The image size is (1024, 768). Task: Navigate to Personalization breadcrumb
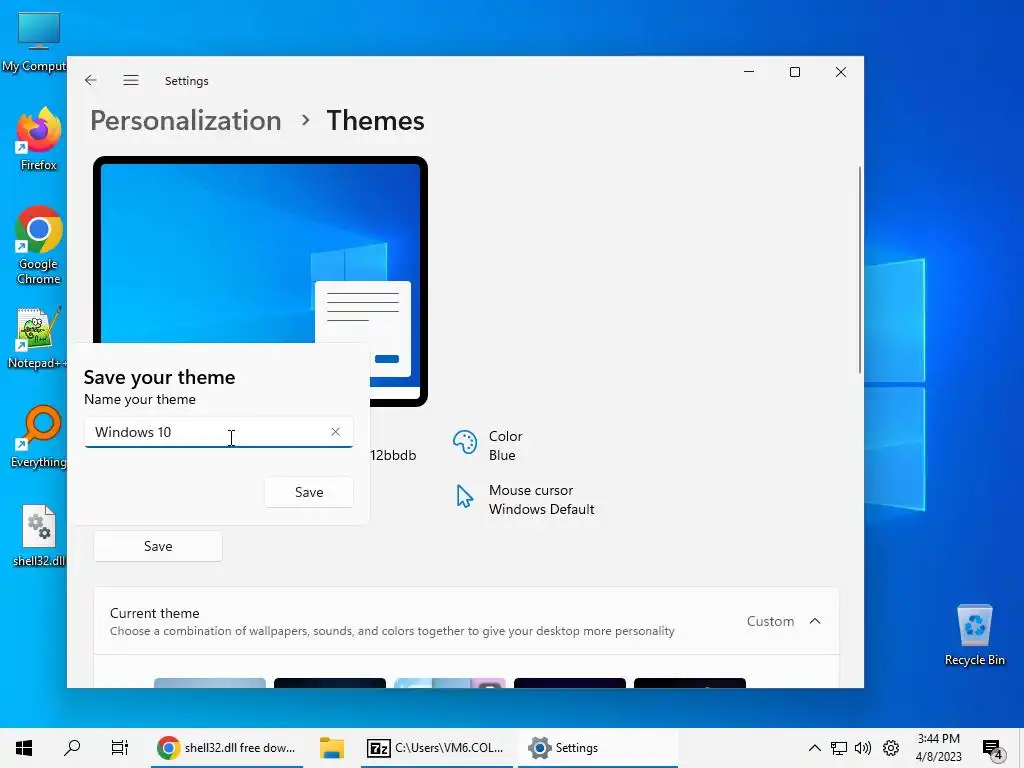pos(185,121)
